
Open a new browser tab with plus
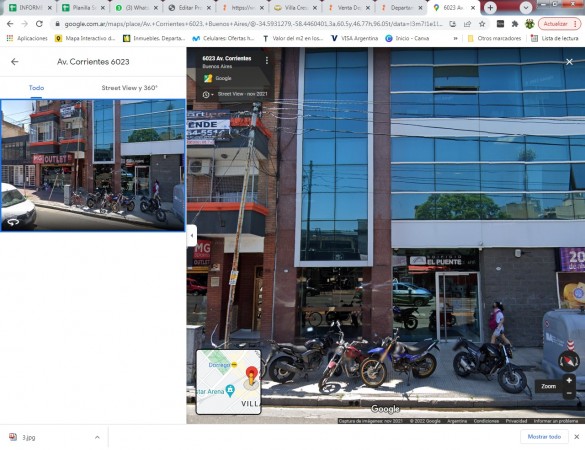pos(490,7)
